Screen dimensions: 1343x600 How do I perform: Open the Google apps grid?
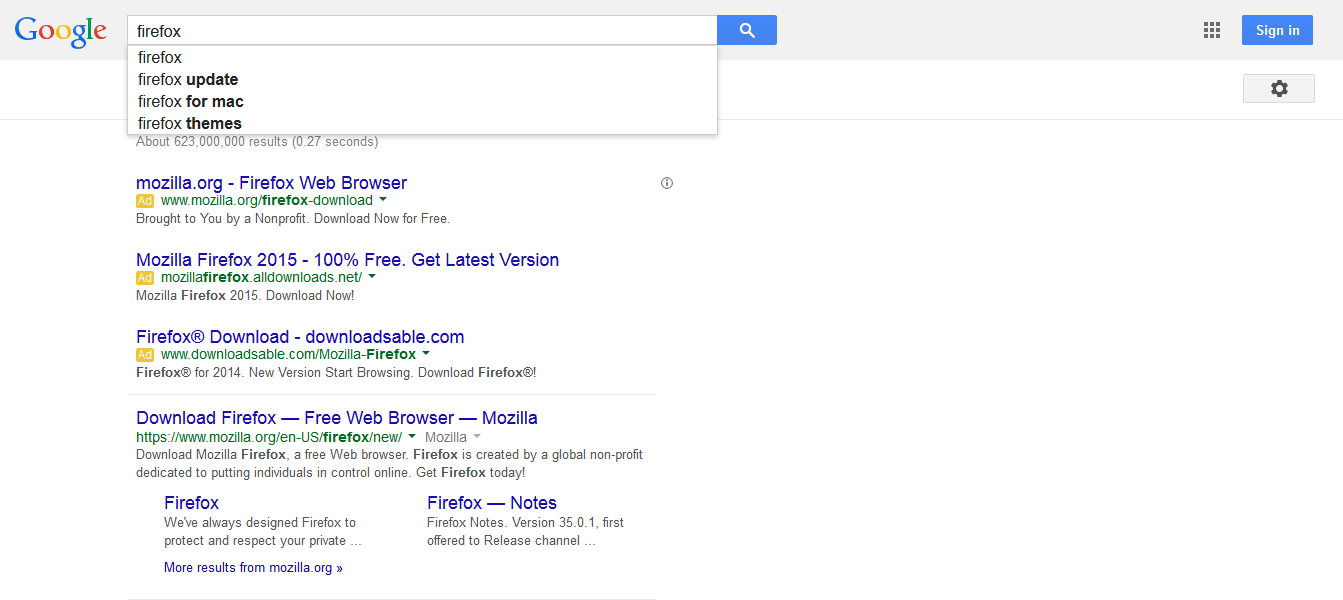1212,30
